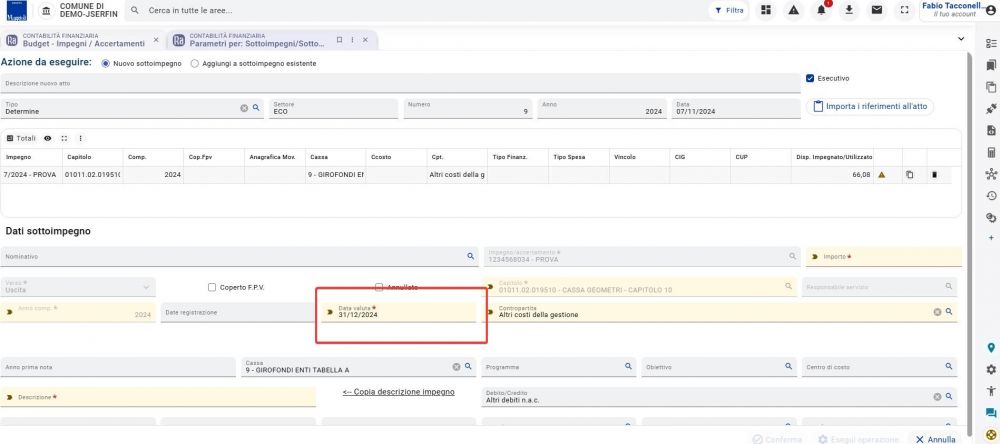Open the bookmarks icon in right sidebar
1000x444 pixels.
point(990,65)
